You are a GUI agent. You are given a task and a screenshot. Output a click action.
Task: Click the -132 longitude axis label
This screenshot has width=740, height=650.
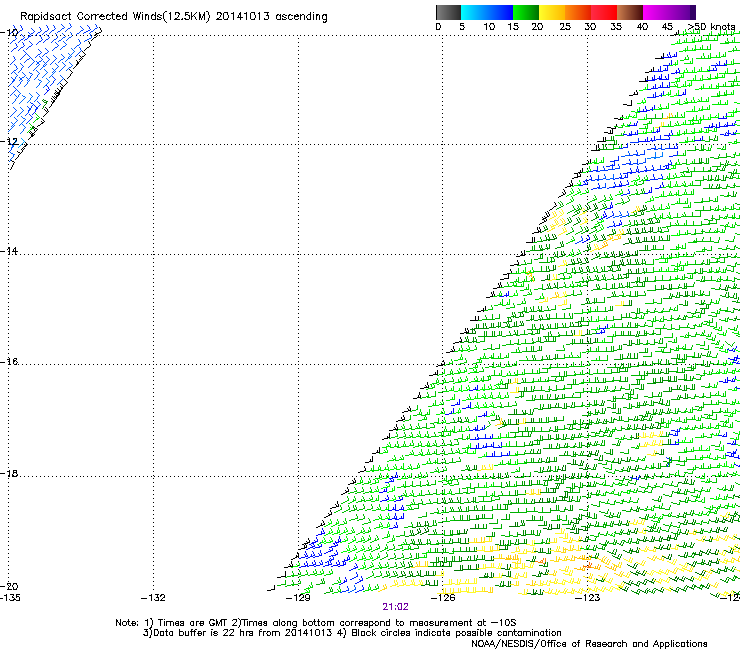point(153,598)
